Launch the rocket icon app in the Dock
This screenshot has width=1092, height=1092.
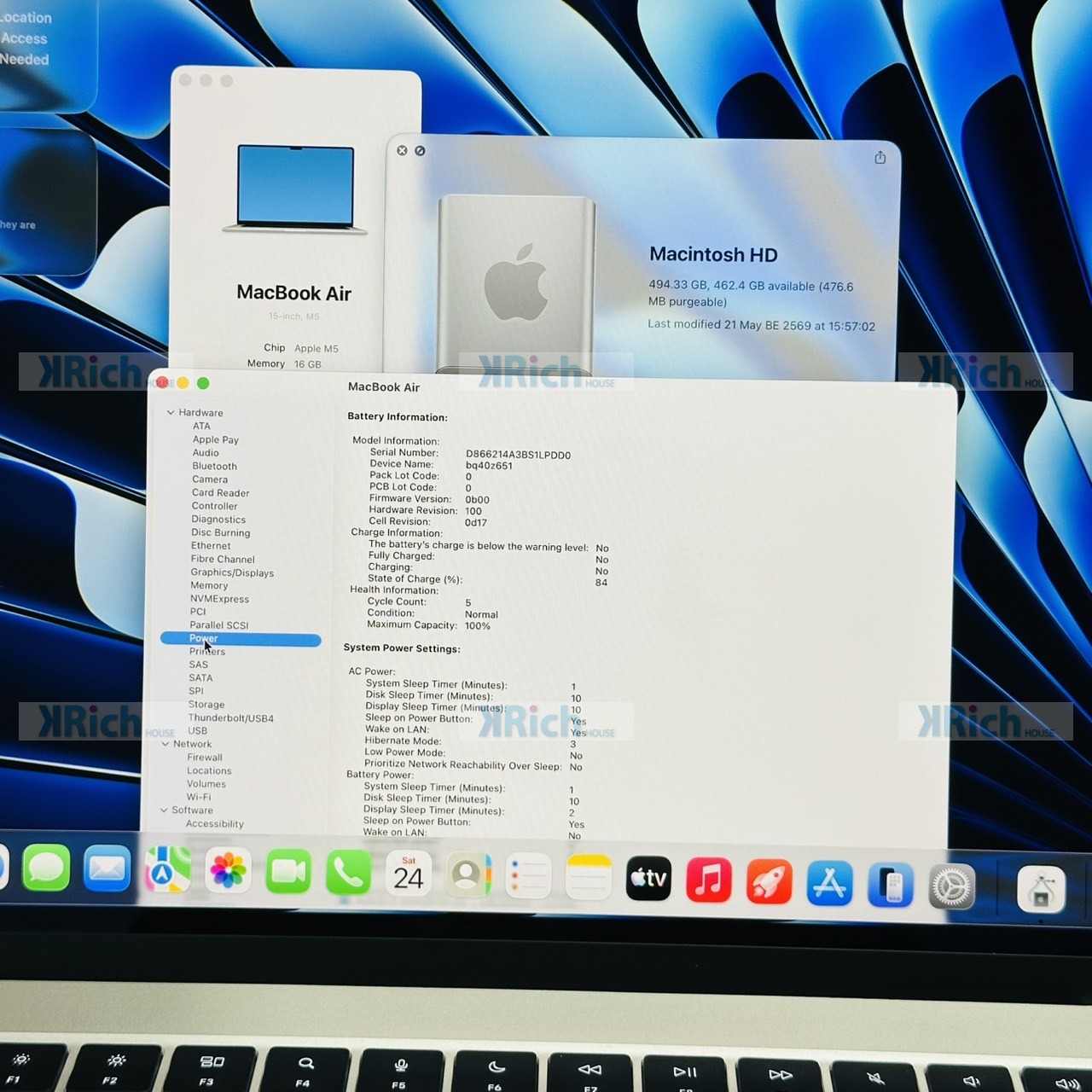click(770, 881)
